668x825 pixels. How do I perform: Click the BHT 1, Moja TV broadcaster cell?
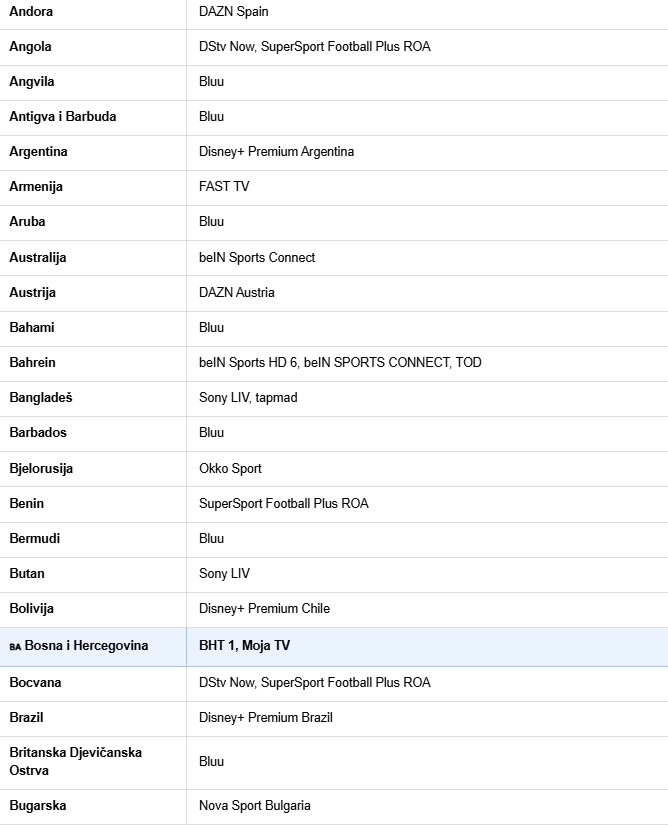tap(427, 647)
